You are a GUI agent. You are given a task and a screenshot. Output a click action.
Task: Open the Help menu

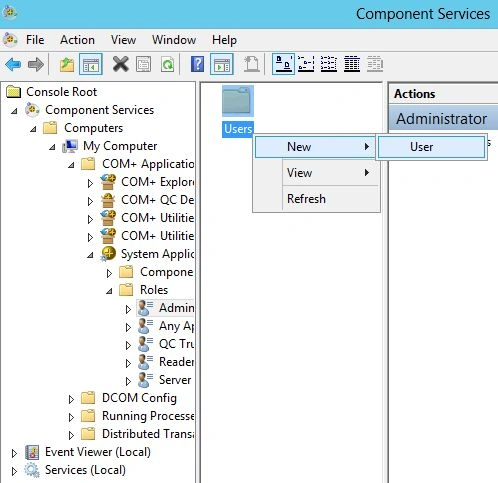(224, 40)
